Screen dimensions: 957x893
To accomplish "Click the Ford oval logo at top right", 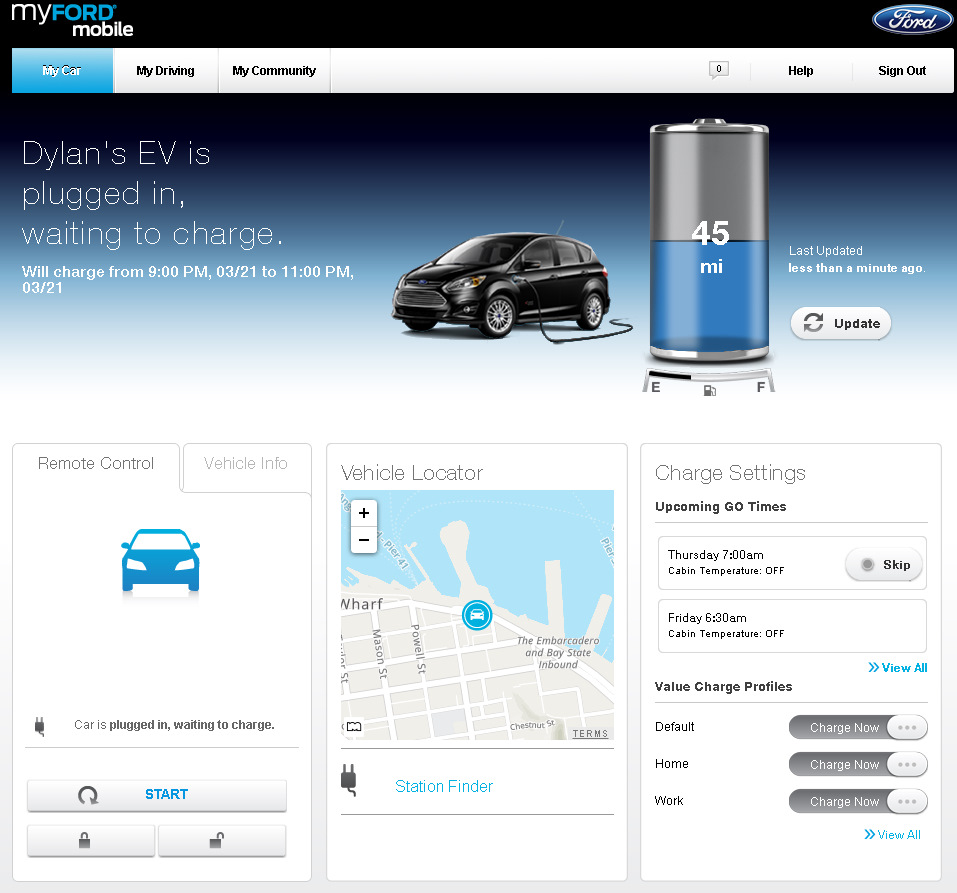I will coord(911,20).
